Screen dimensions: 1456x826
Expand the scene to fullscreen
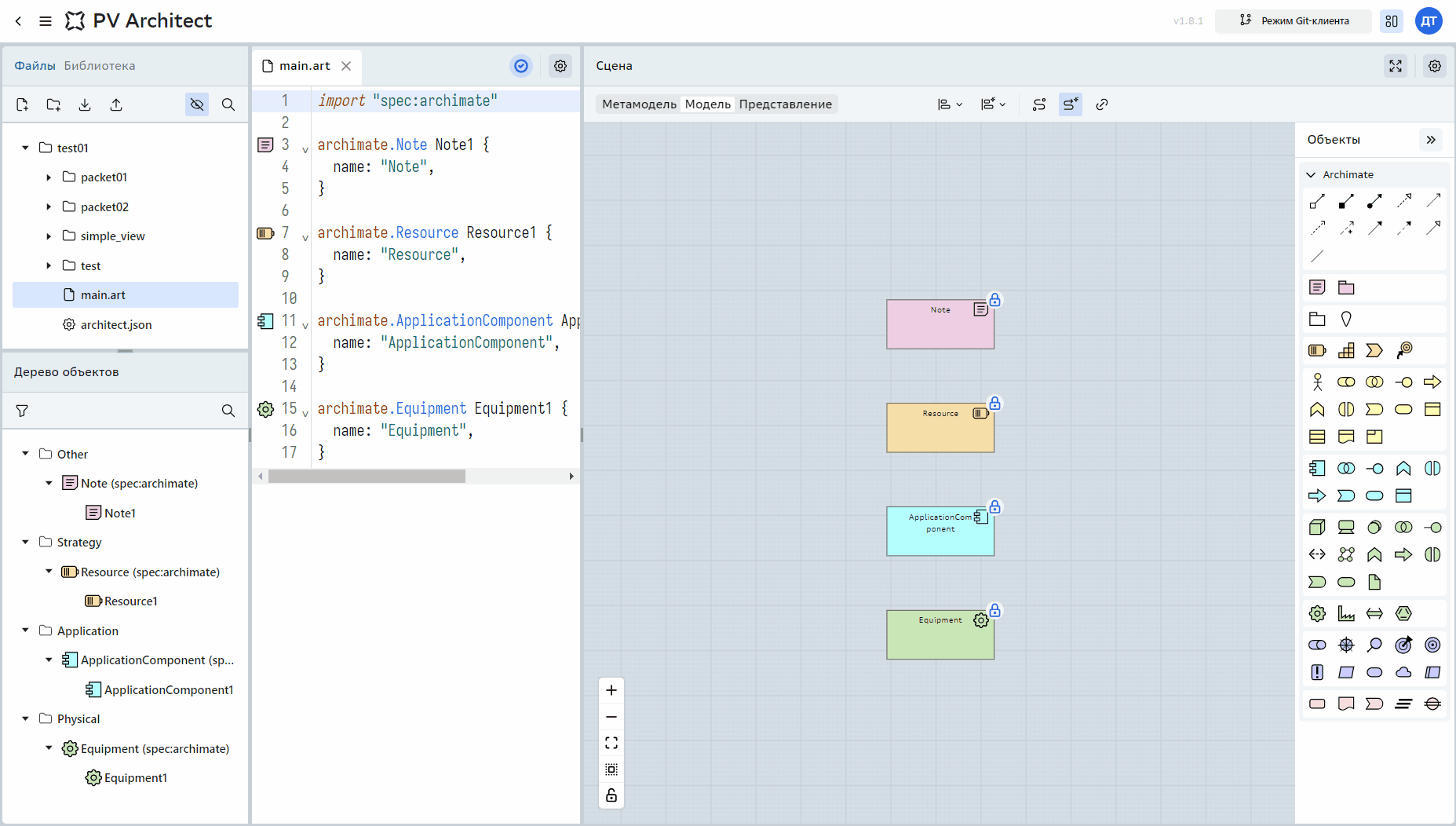[1396, 66]
